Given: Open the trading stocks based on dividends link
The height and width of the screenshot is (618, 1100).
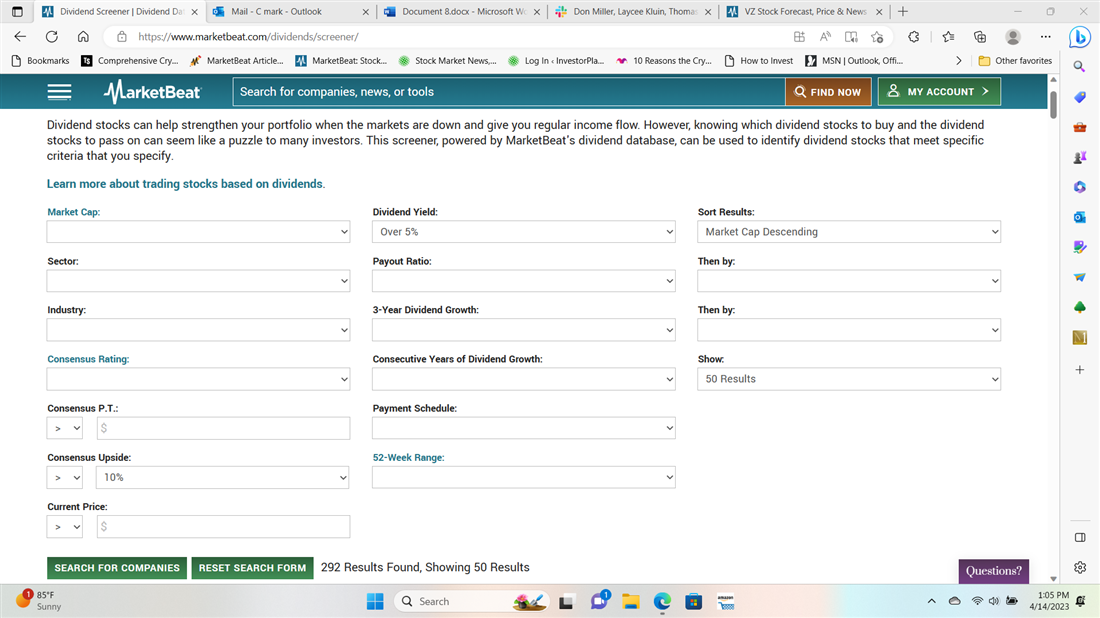Looking at the screenshot, I should [185, 184].
